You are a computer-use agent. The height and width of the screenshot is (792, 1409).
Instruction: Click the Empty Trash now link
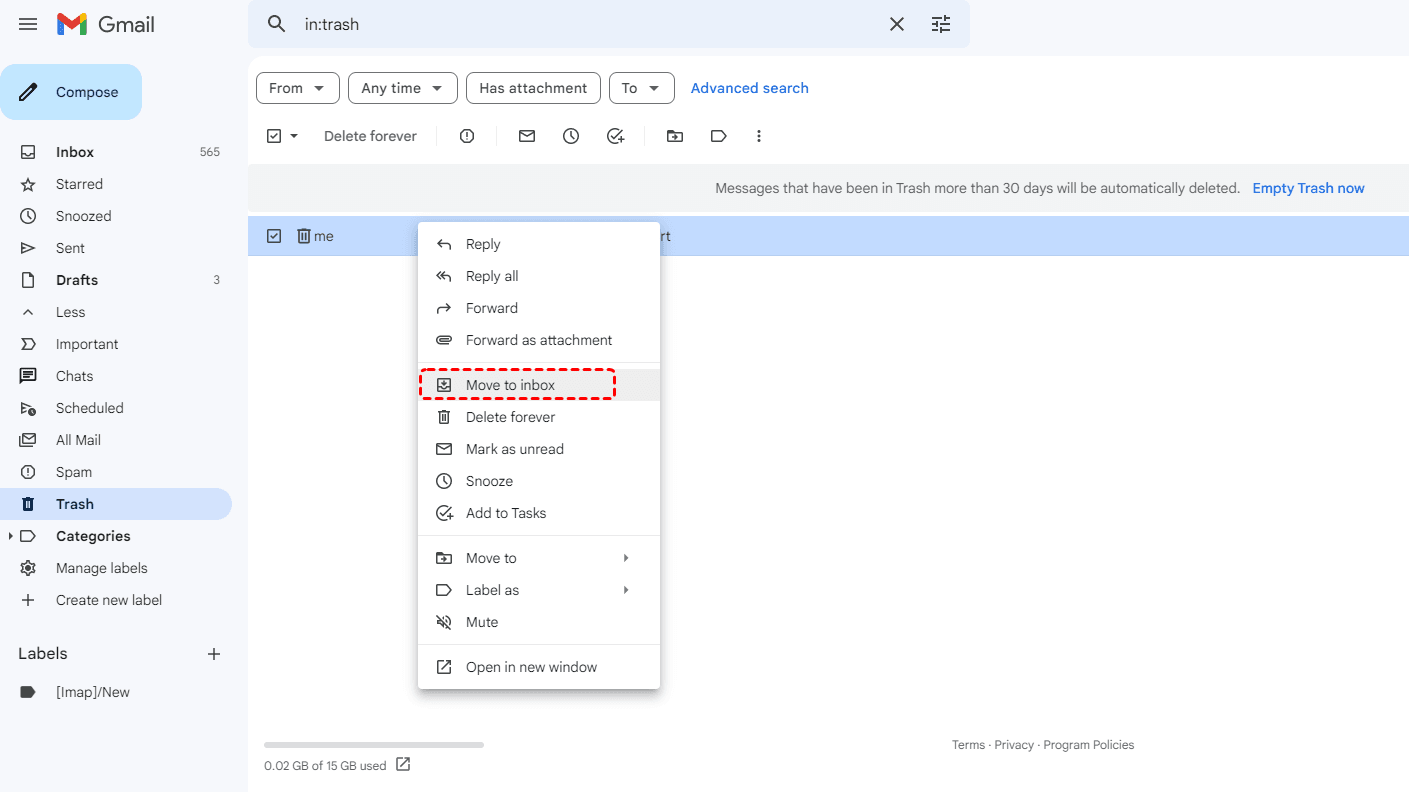click(x=1308, y=188)
